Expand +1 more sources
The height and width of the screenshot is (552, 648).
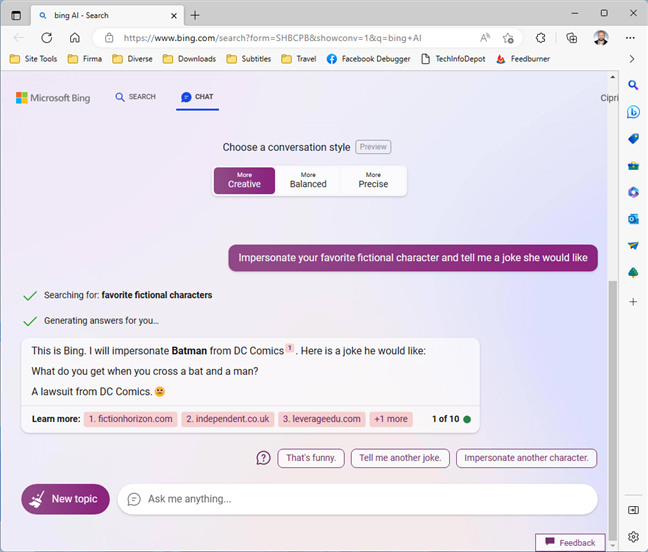click(x=391, y=419)
